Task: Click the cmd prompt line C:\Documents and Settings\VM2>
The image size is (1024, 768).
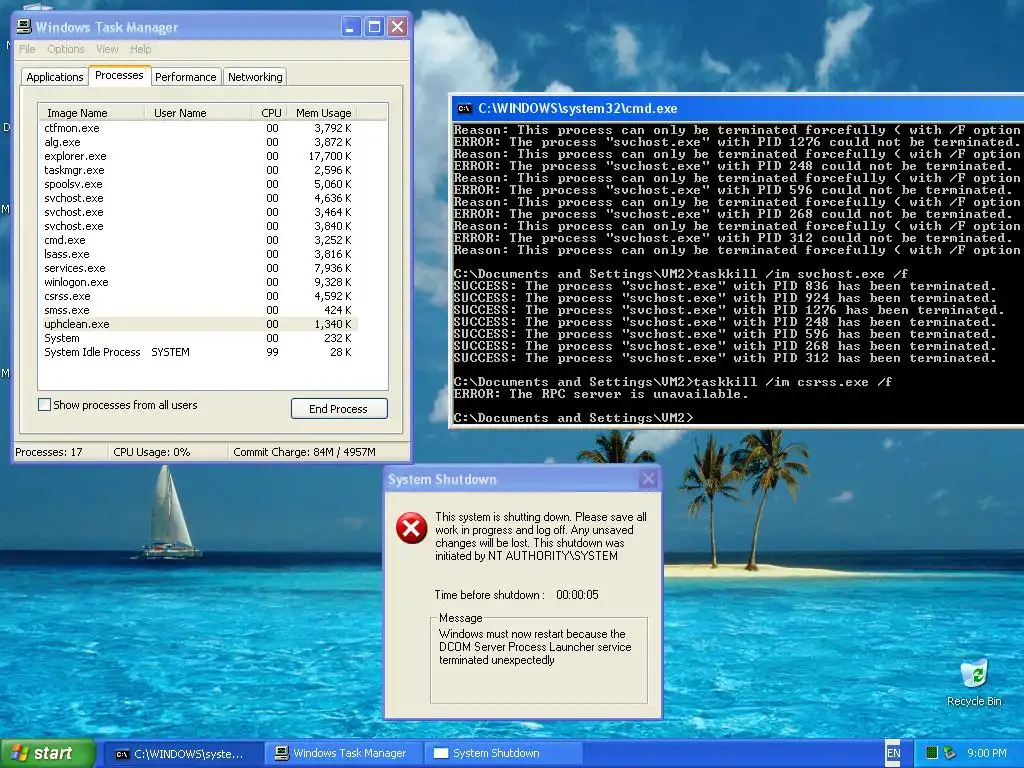Action: [x=573, y=418]
